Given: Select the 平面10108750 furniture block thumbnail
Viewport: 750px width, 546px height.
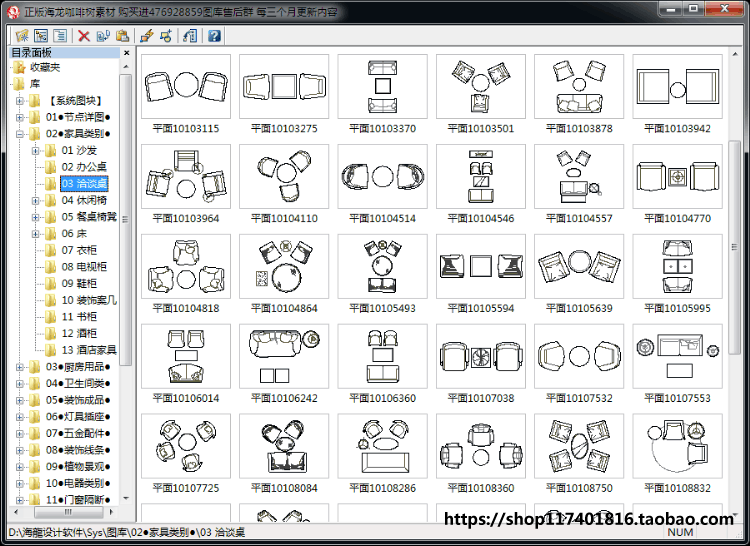Looking at the screenshot, I should (x=579, y=446).
